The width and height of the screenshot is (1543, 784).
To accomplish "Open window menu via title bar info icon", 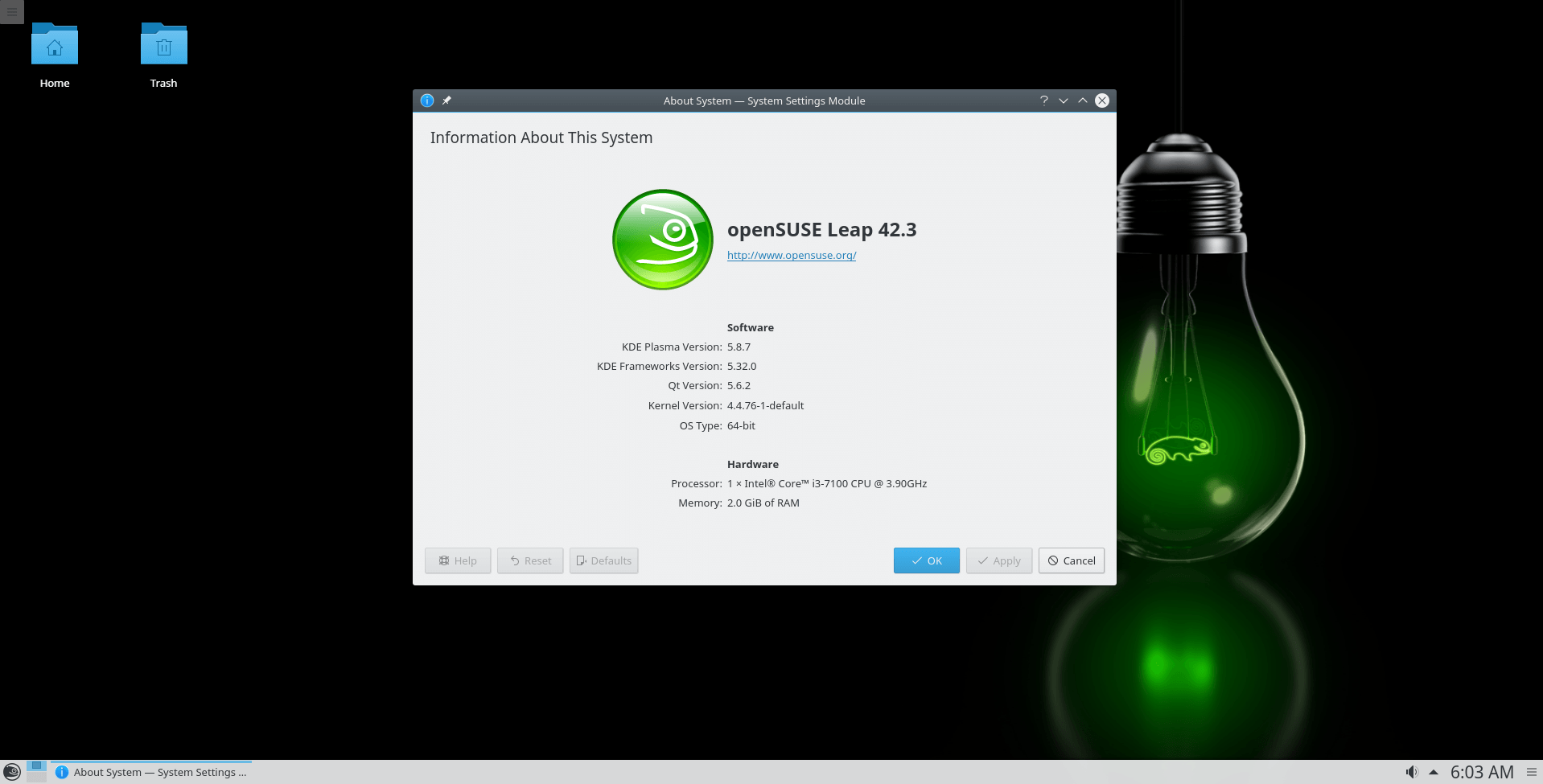I will pos(427,101).
